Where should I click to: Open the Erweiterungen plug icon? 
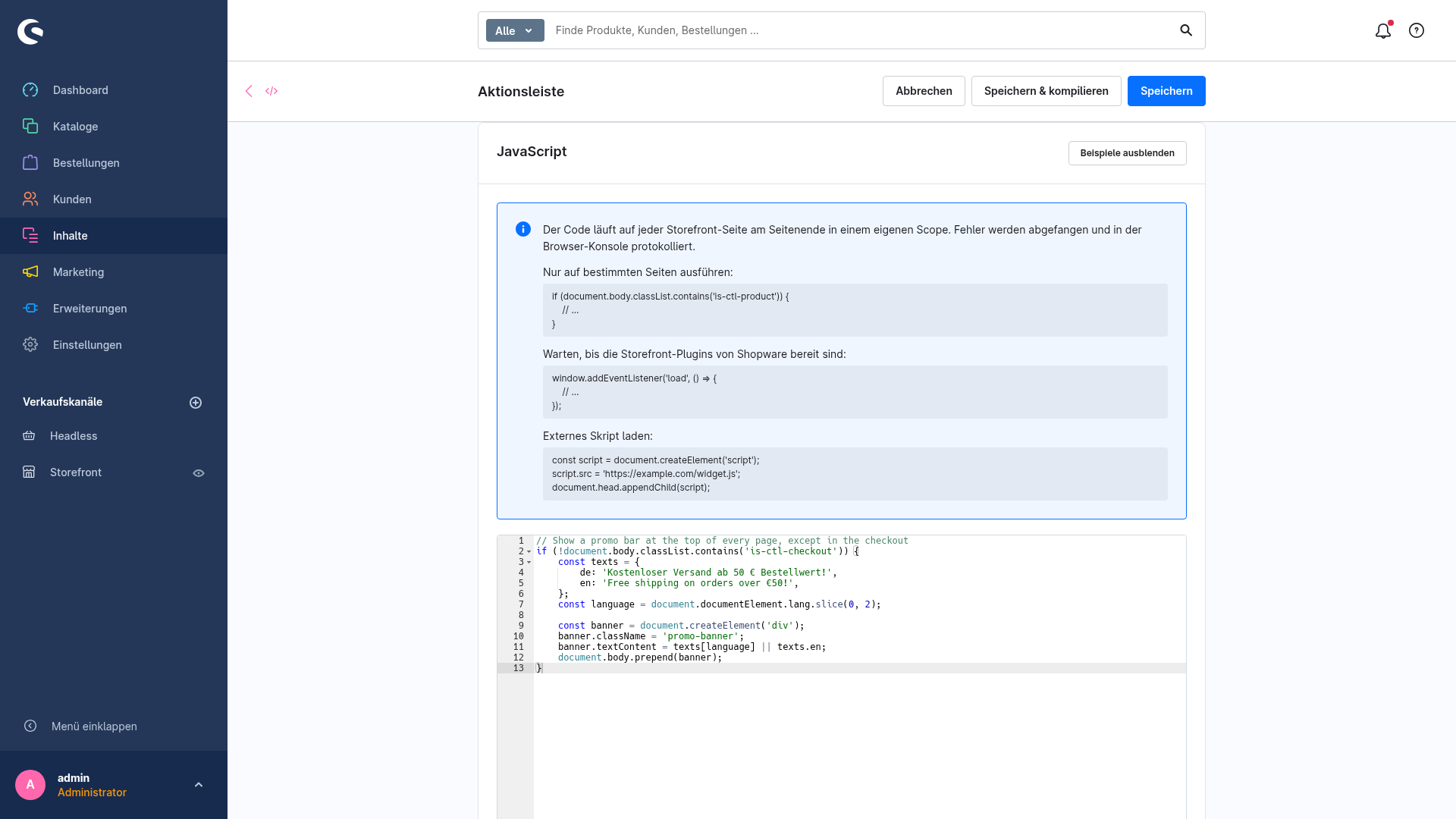point(30,309)
